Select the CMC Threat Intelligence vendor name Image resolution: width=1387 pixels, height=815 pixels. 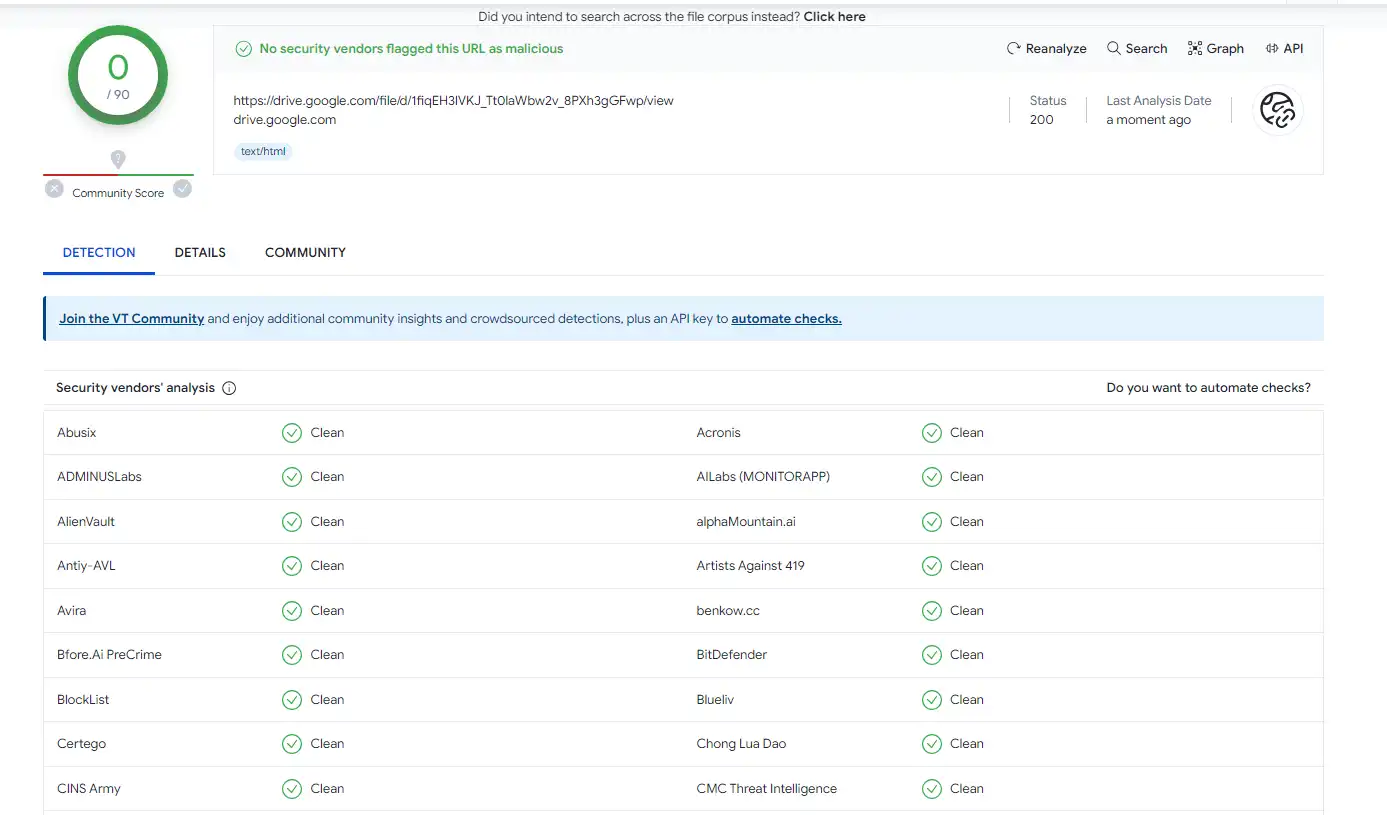click(767, 789)
